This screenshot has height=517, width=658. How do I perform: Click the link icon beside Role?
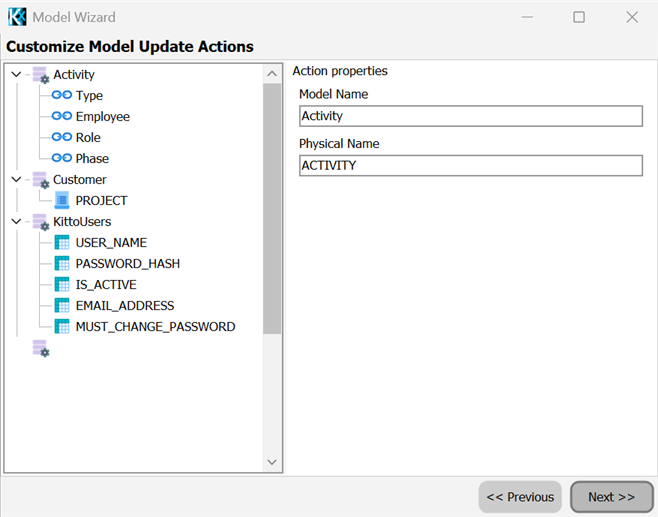[x=62, y=137]
